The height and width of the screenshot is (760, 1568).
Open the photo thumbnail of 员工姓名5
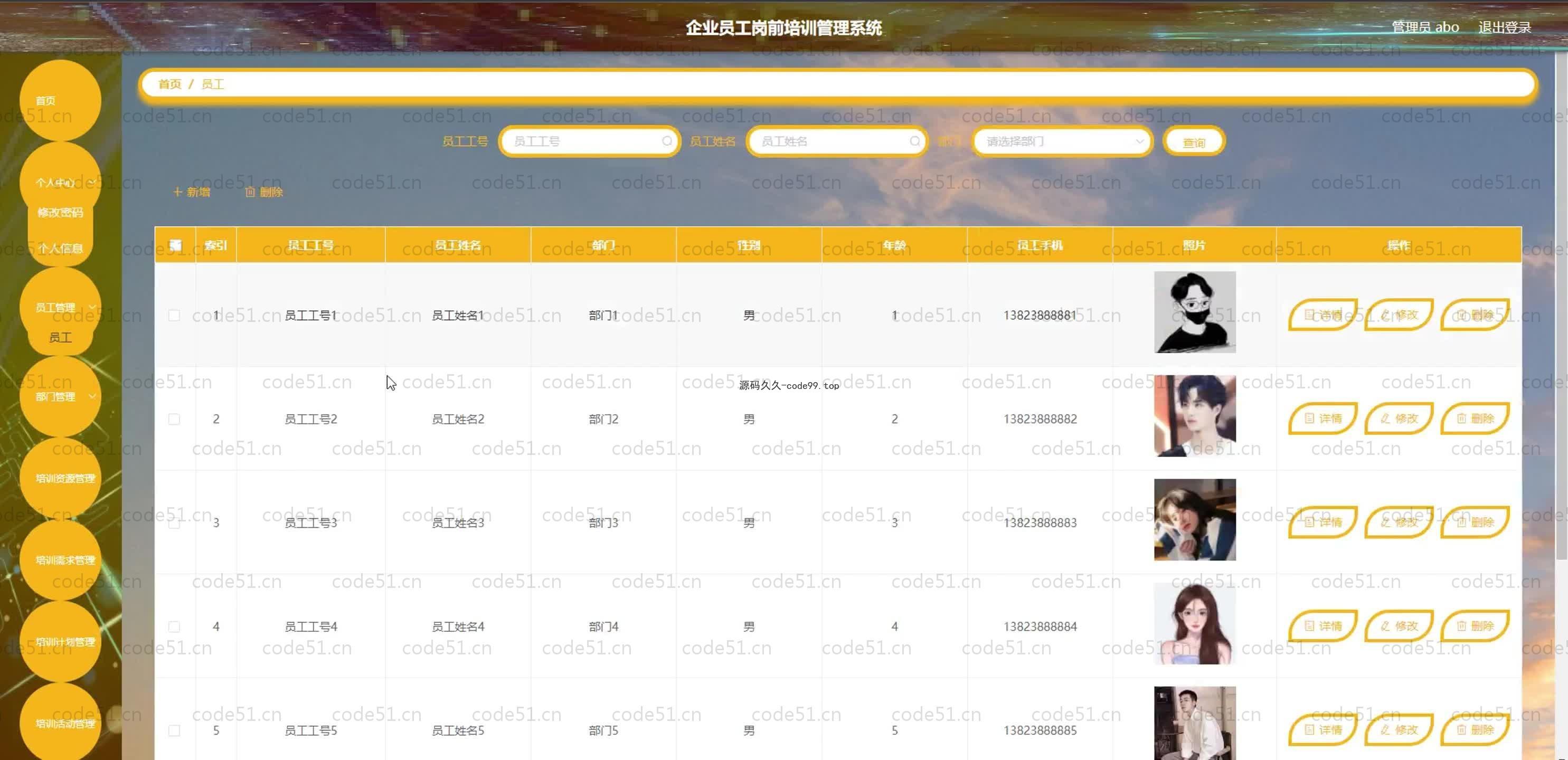coord(1195,724)
